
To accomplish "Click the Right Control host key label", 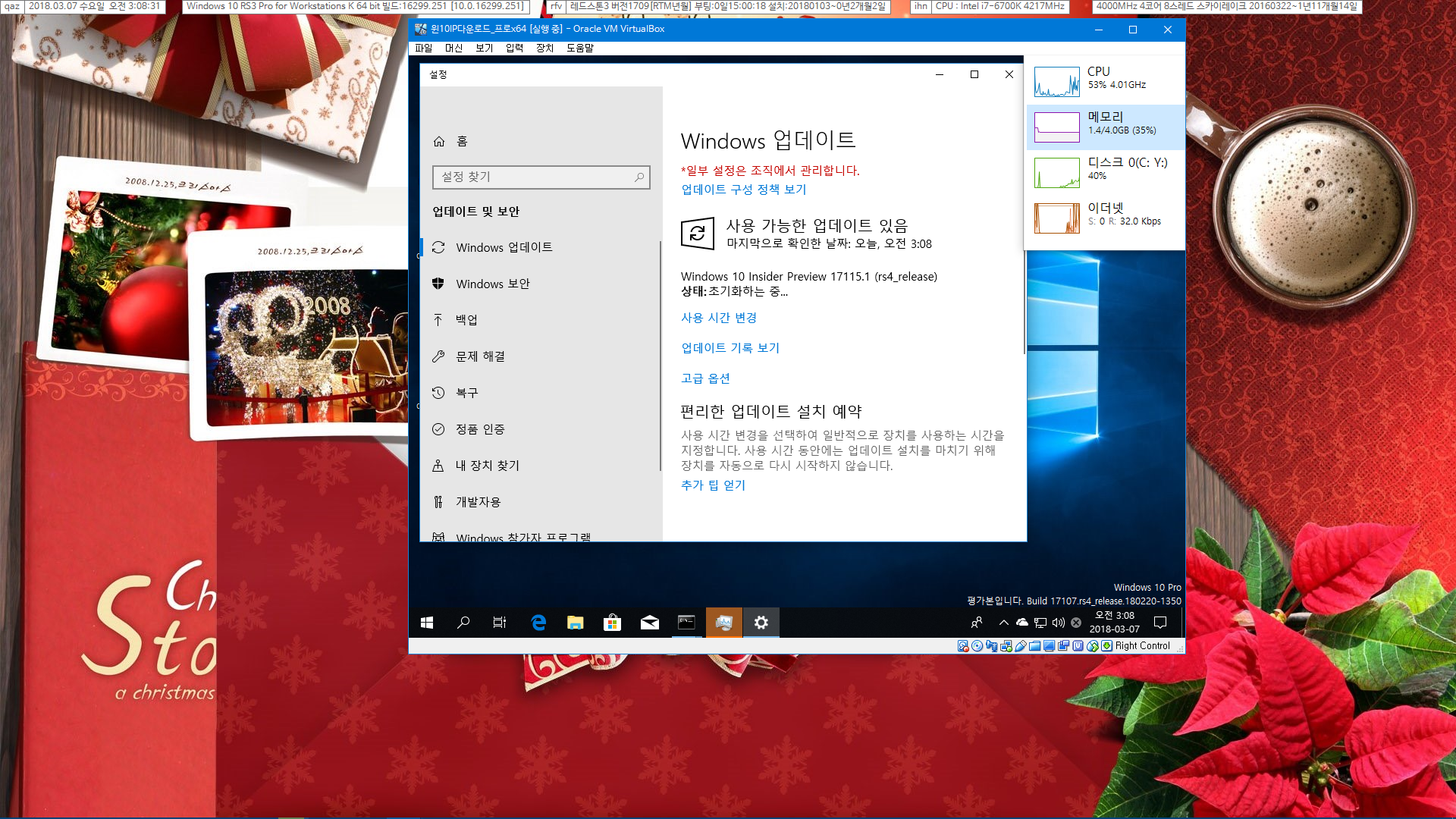I will click(1143, 646).
